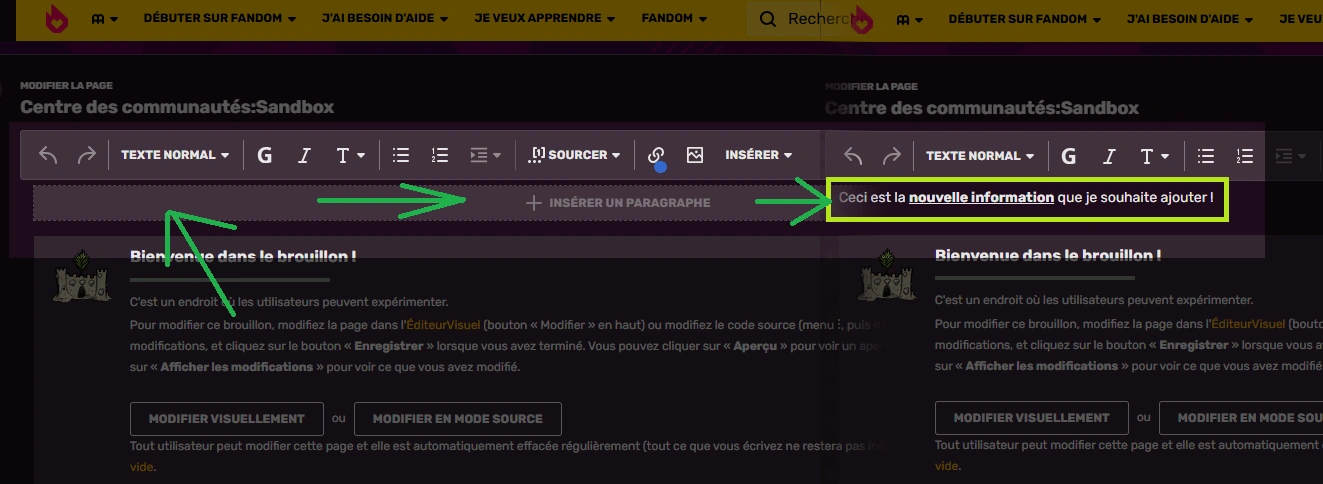Click MODIFIER EN MODE SOU… button in right panel
The image size is (1323, 484).
point(1241,418)
